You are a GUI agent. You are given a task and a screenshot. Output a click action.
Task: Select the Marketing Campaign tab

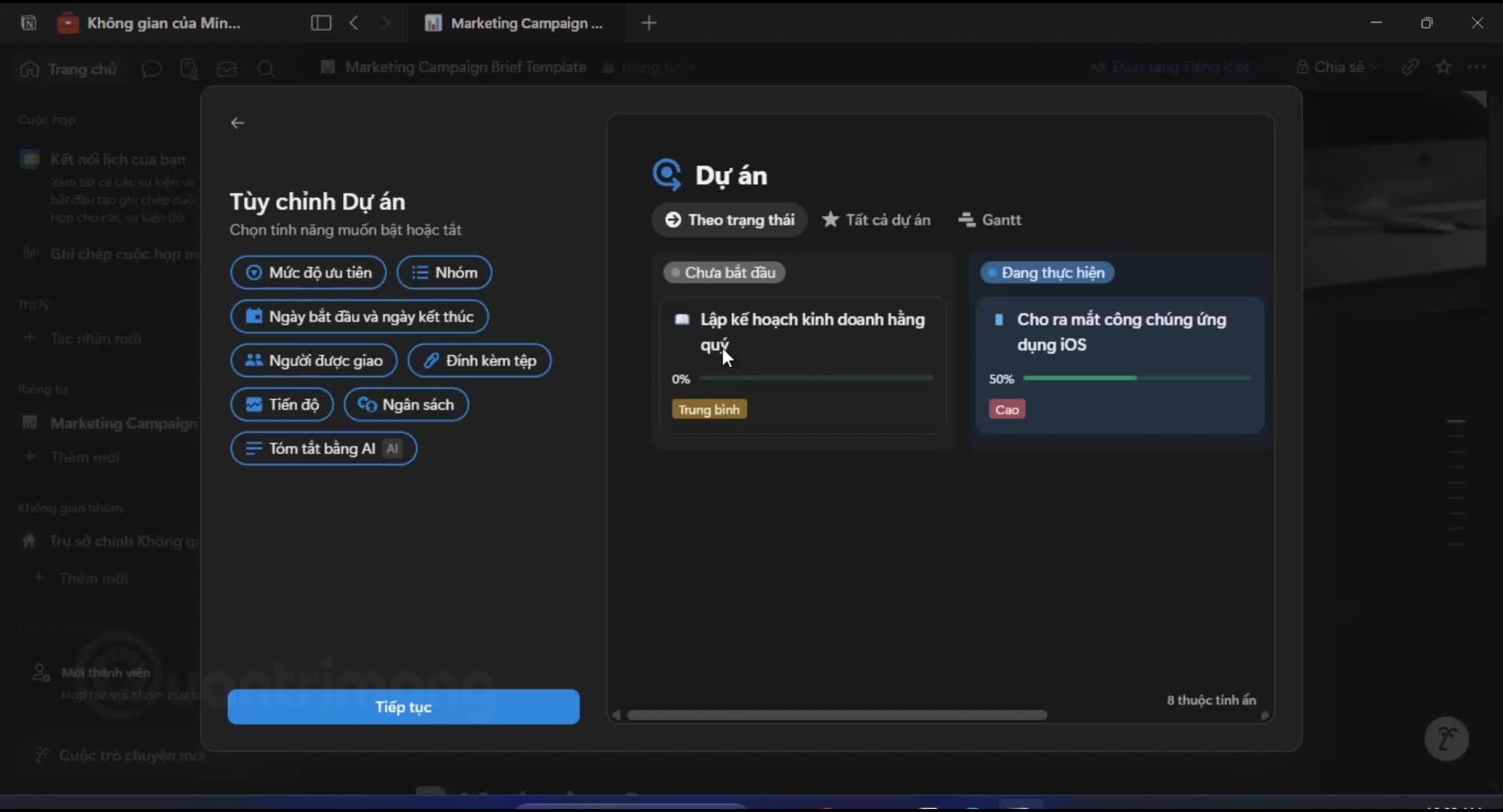515,23
